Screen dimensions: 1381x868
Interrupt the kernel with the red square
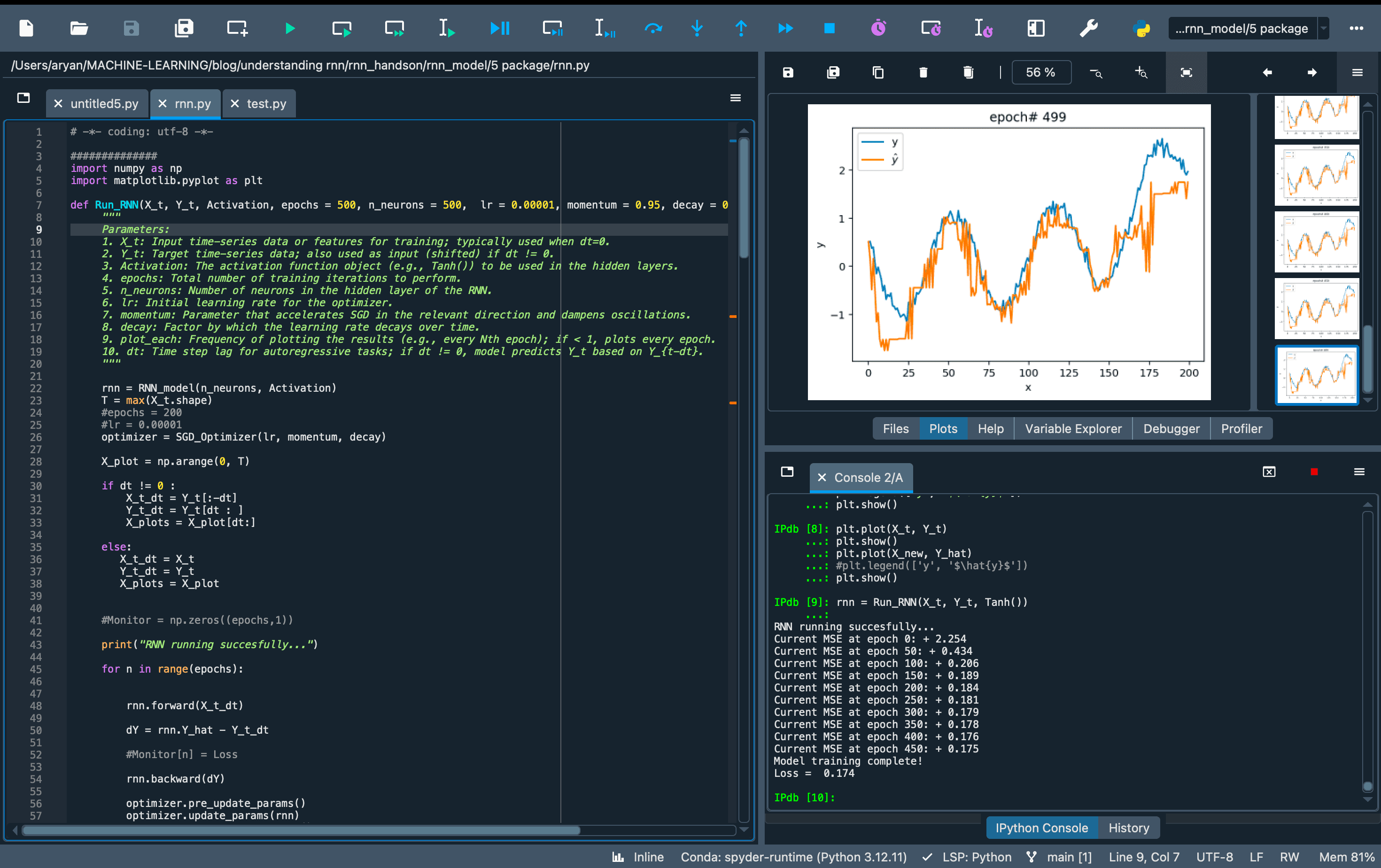click(1314, 472)
